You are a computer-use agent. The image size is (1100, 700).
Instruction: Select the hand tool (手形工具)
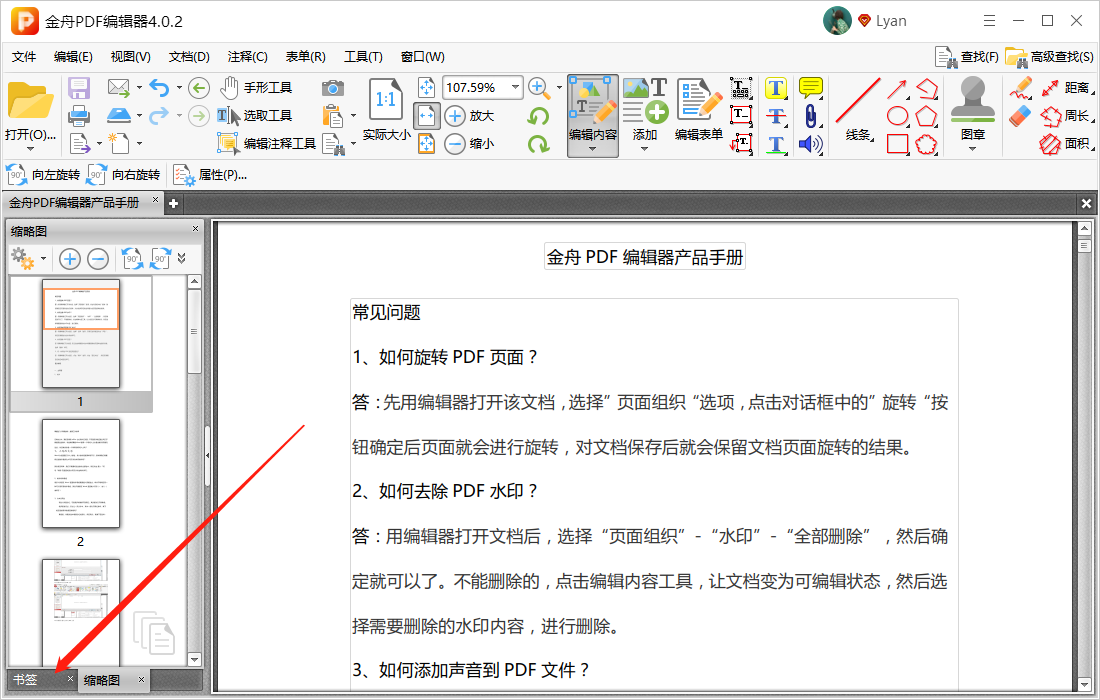255,88
